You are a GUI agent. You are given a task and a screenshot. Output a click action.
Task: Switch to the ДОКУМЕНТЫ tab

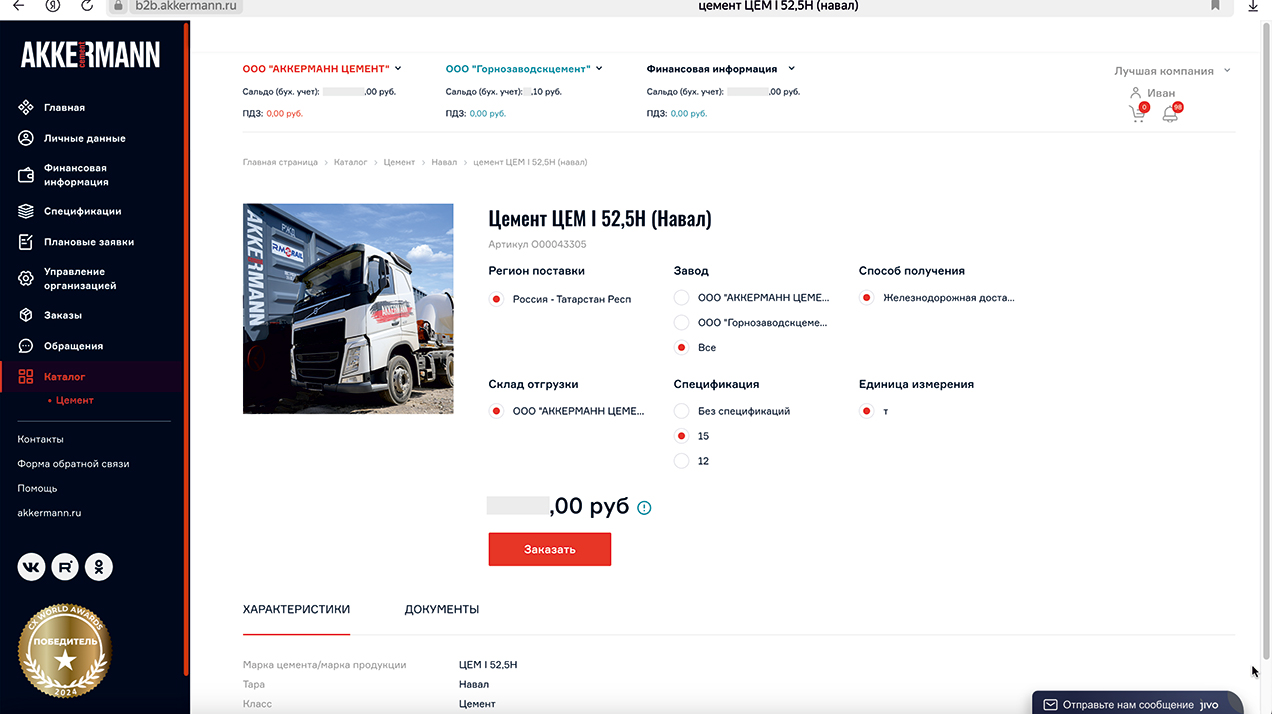(x=441, y=609)
